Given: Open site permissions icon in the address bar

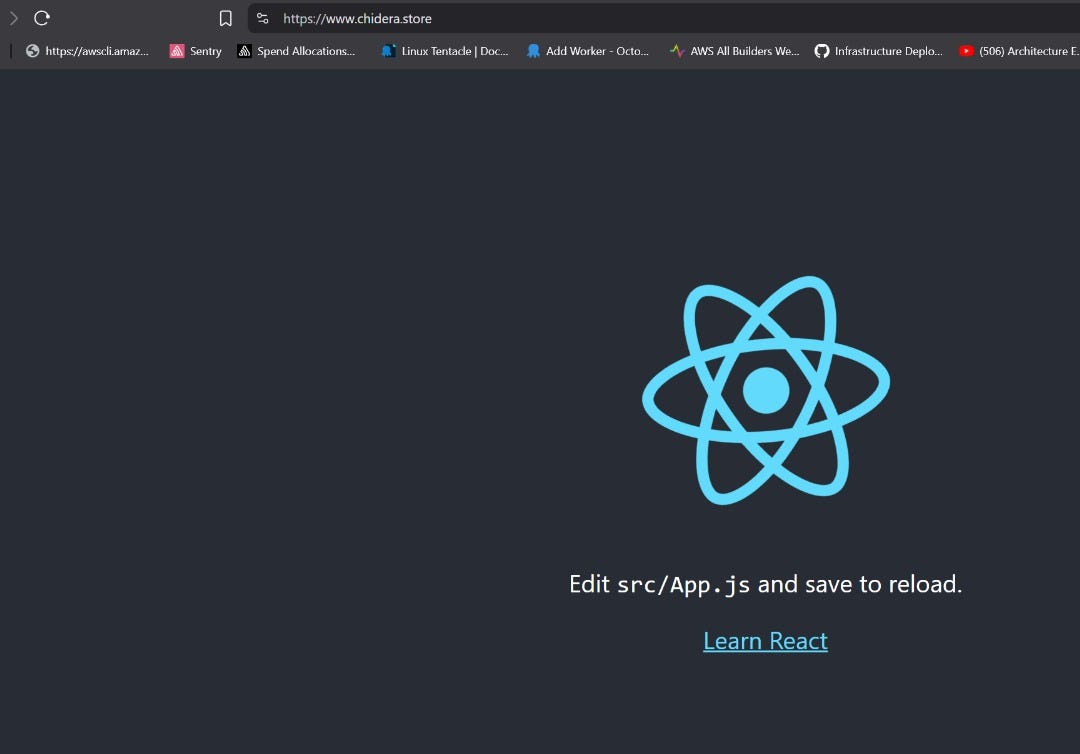Looking at the screenshot, I should pos(261,18).
